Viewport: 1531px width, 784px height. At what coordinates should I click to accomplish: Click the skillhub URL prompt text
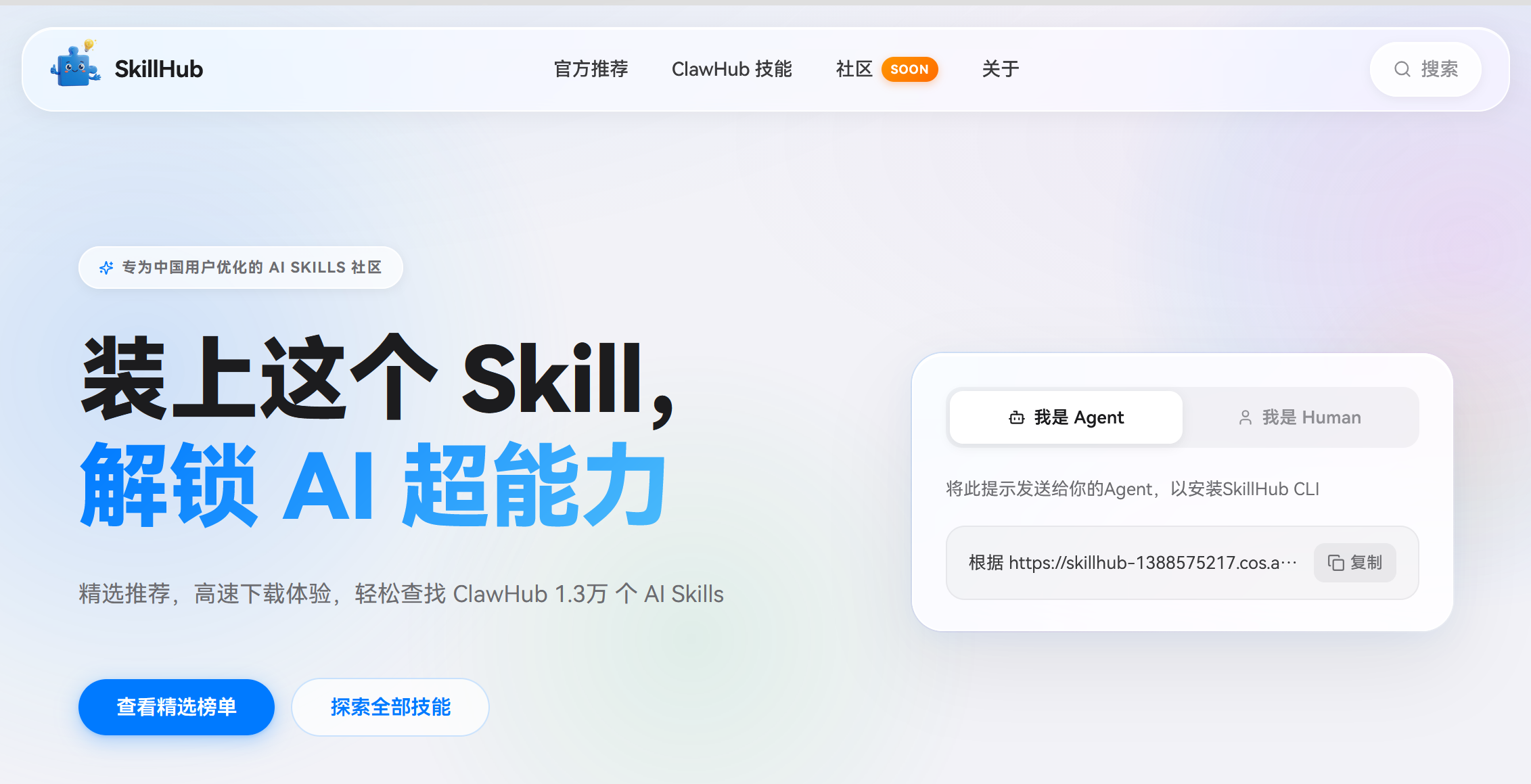[1133, 563]
